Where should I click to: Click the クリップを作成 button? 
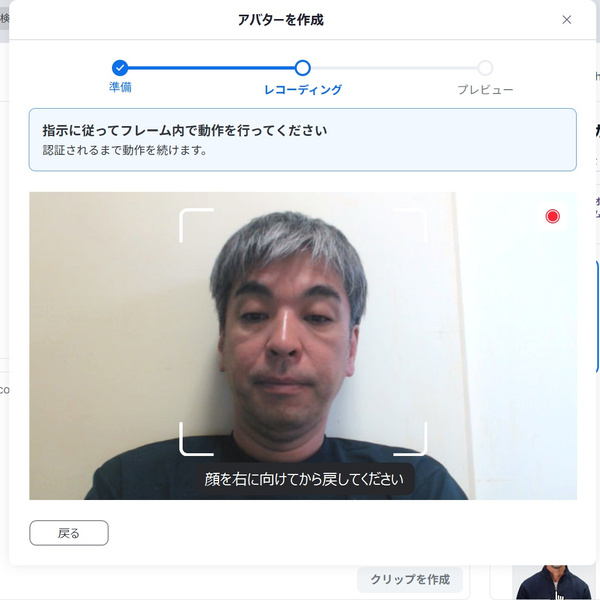pos(410,579)
